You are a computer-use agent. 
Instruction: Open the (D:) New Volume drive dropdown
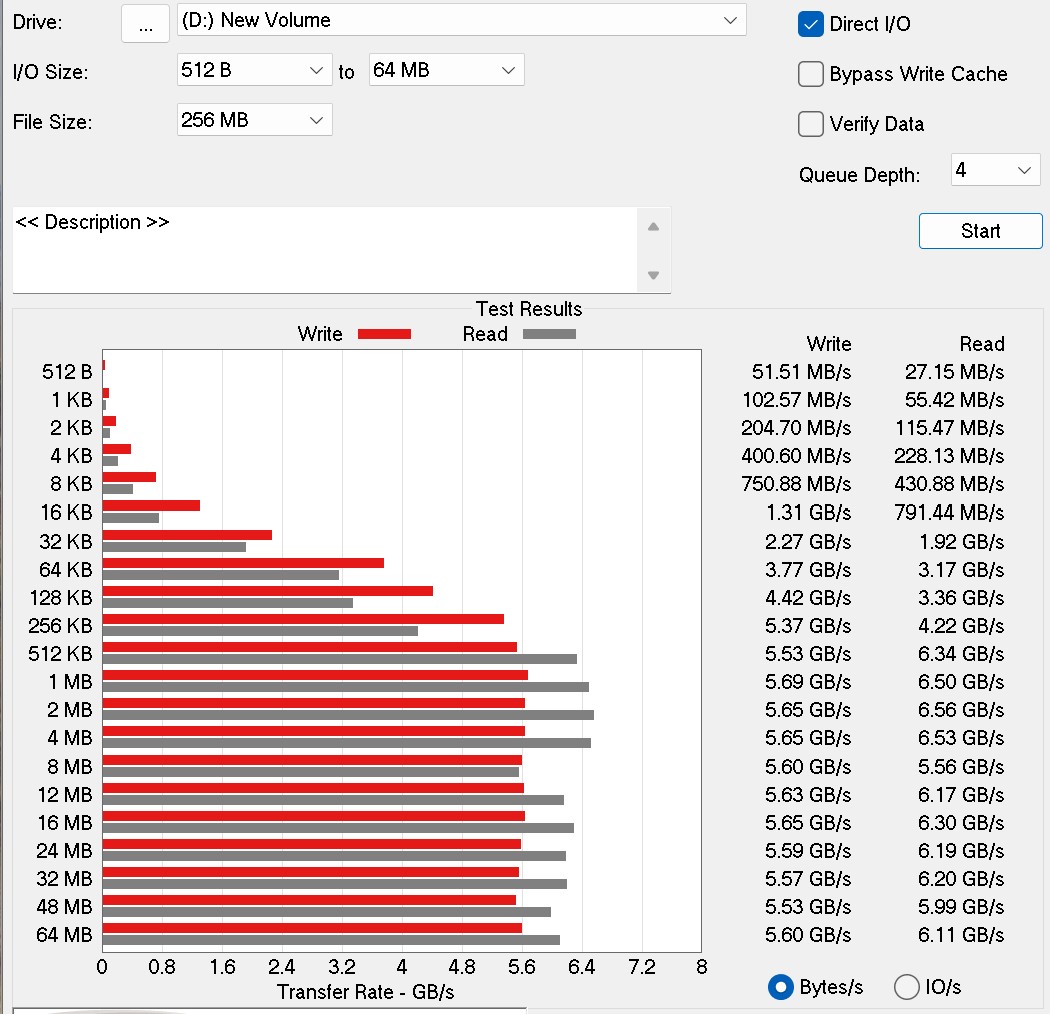pos(461,20)
